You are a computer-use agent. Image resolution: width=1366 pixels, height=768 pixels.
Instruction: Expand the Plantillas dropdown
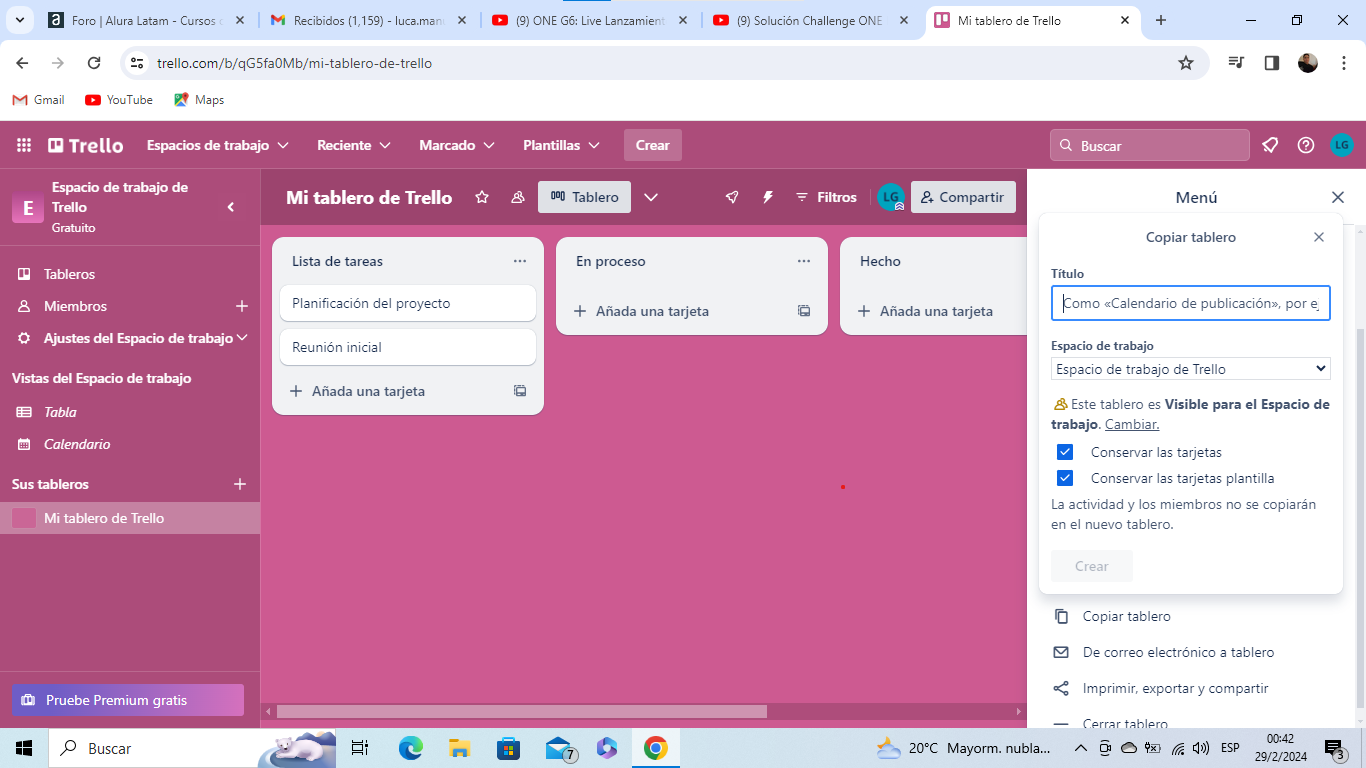[561, 145]
